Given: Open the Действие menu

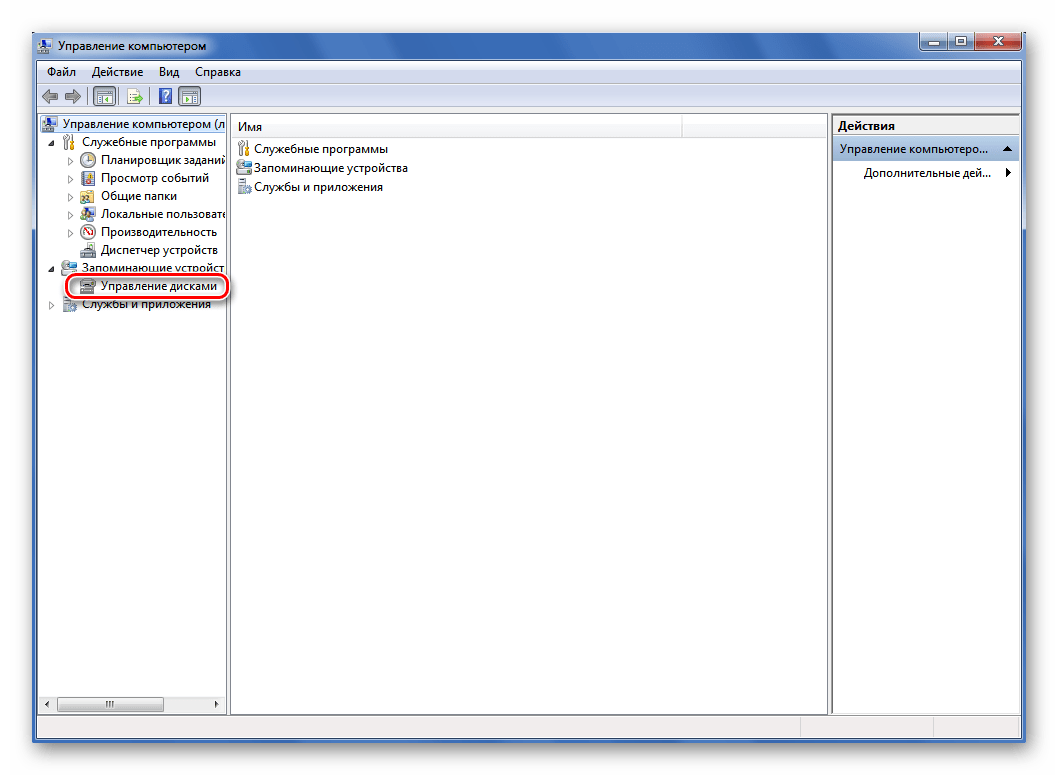Looking at the screenshot, I should point(117,72).
